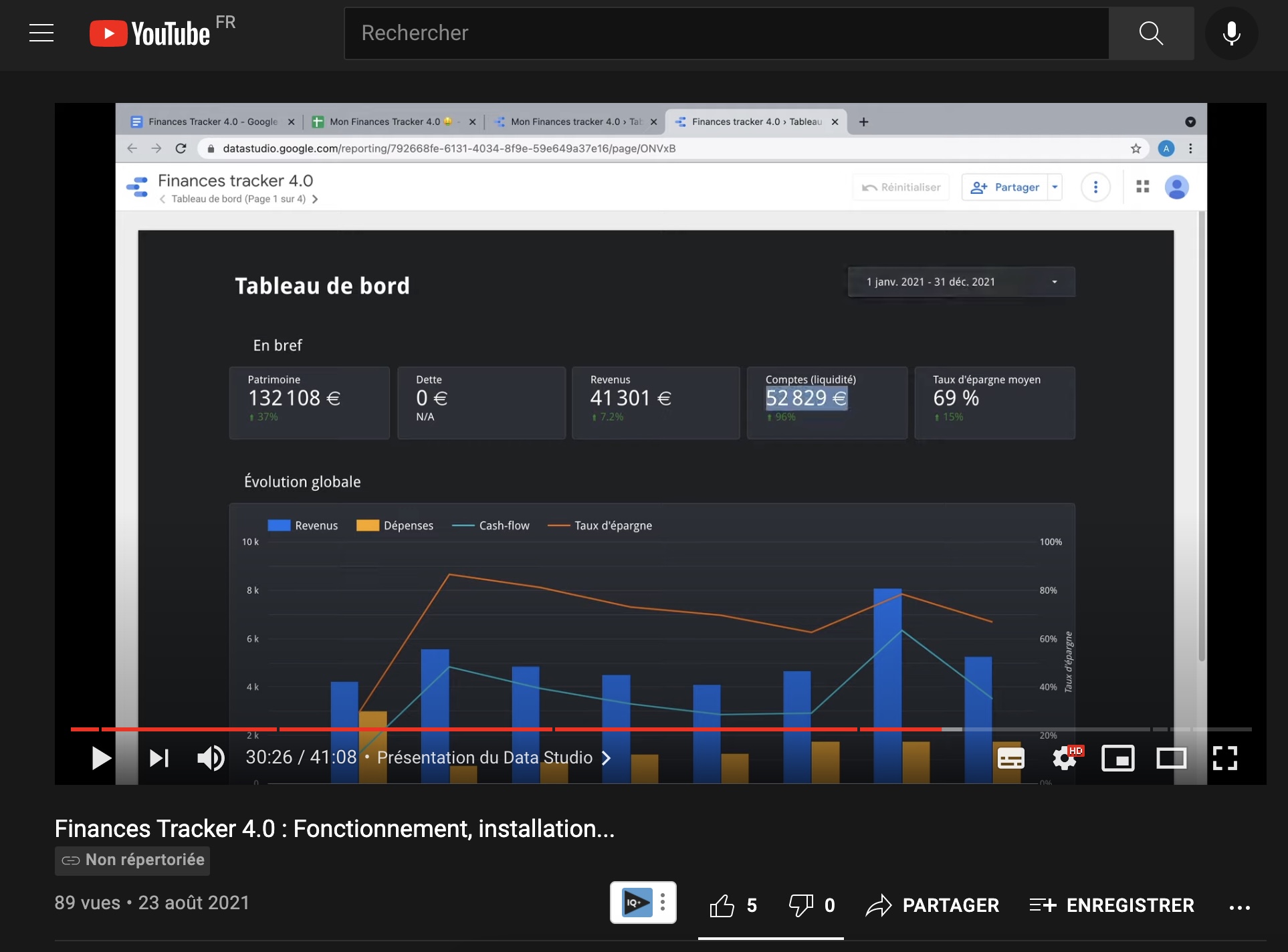Open the YouTube hamburger guide menu
This screenshot has width=1288, height=952.
pos(41,33)
